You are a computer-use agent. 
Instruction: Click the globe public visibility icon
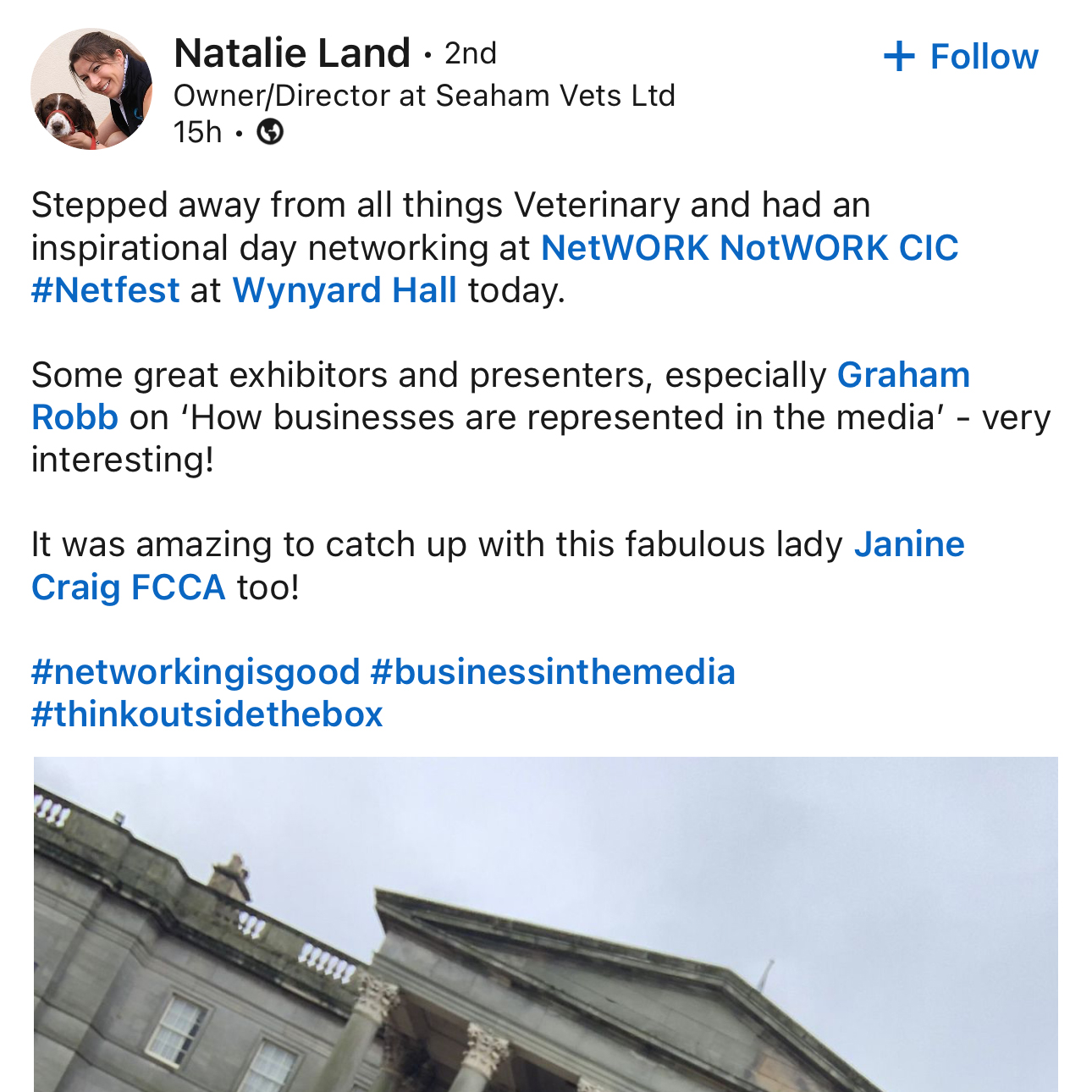pyautogui.click(x=270, y=132)
